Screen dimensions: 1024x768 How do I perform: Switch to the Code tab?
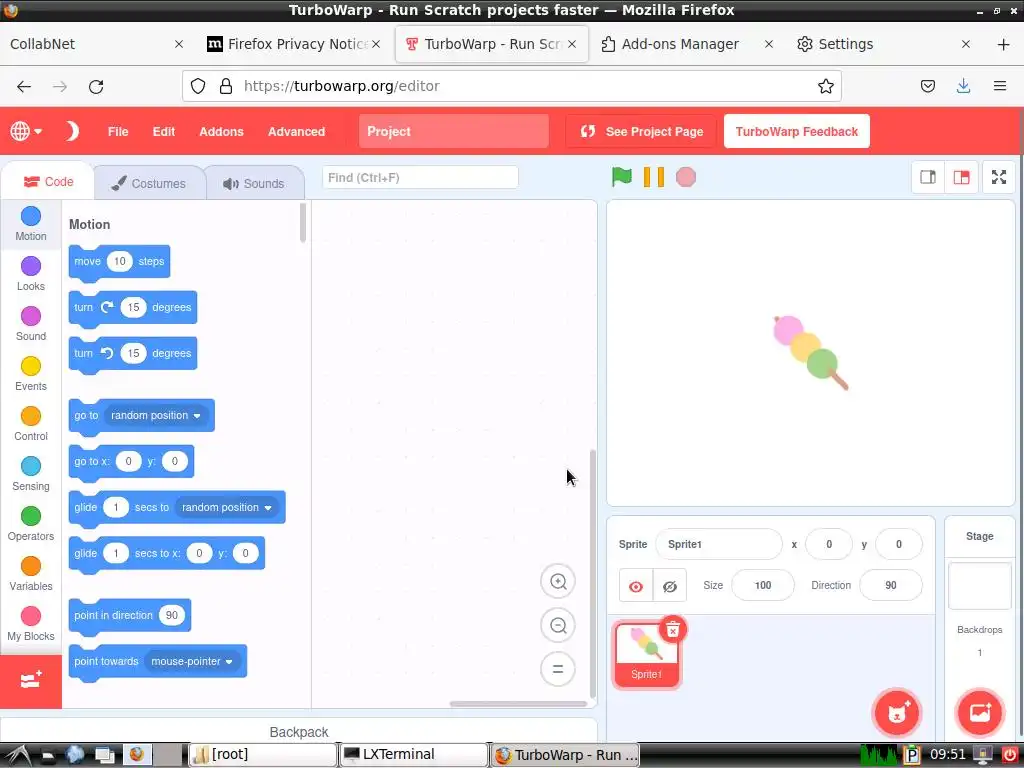48,182
